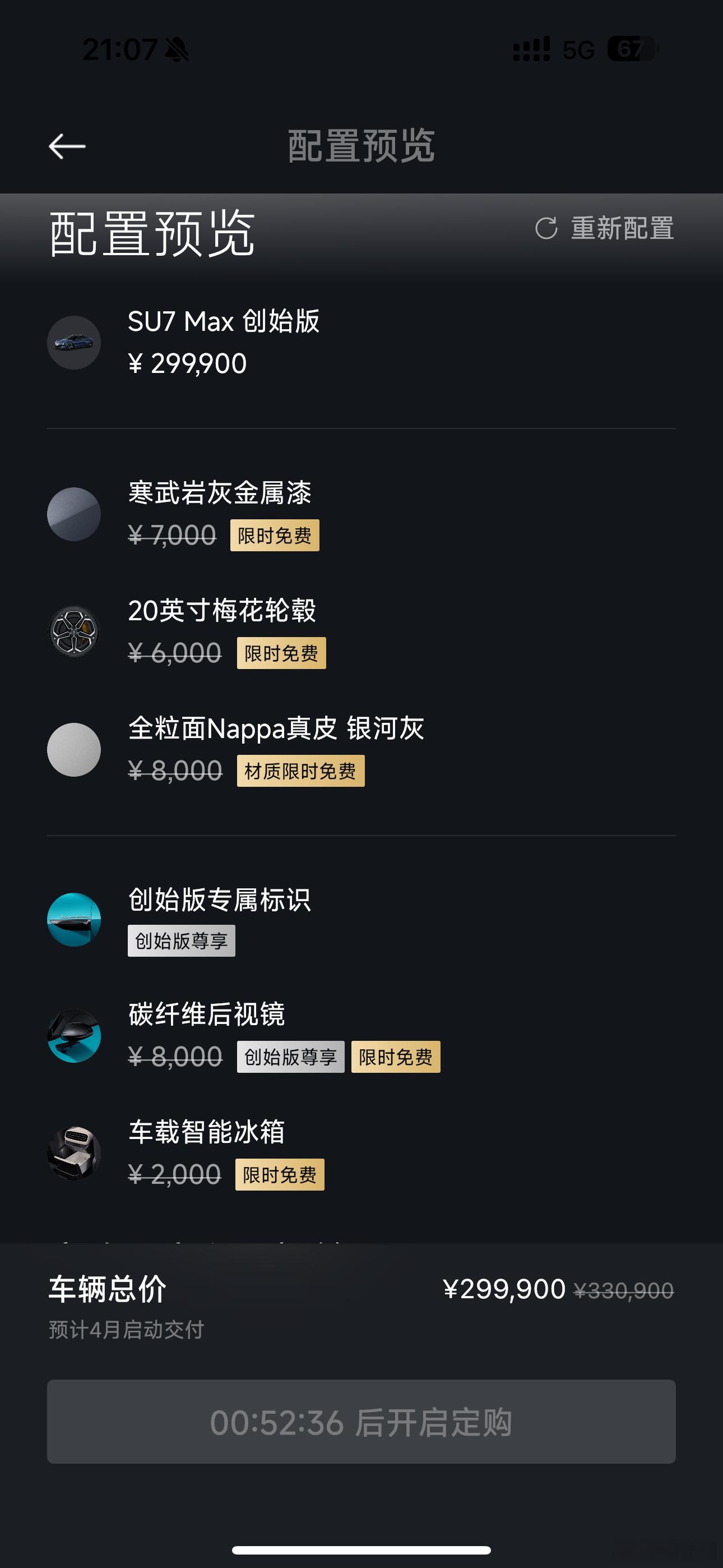Tap the 车载智能冰箱 fridge icon

(x=73, y=1154)
